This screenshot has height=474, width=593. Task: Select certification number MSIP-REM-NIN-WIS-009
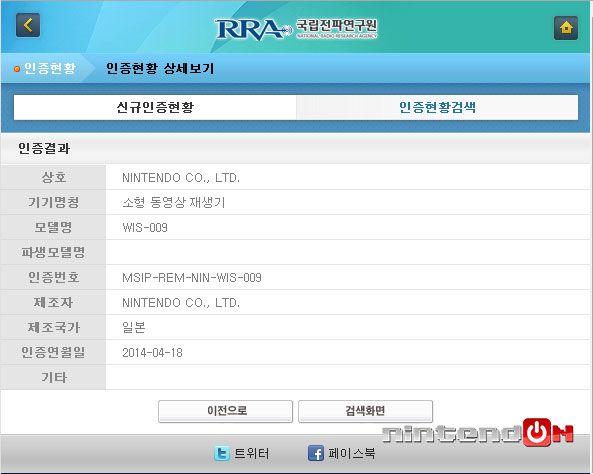coord(192,278)
